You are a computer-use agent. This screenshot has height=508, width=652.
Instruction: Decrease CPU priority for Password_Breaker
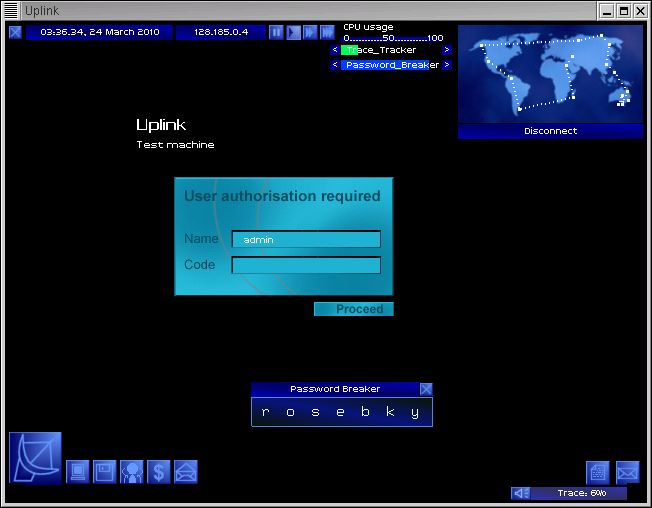(x=335, y=65)
